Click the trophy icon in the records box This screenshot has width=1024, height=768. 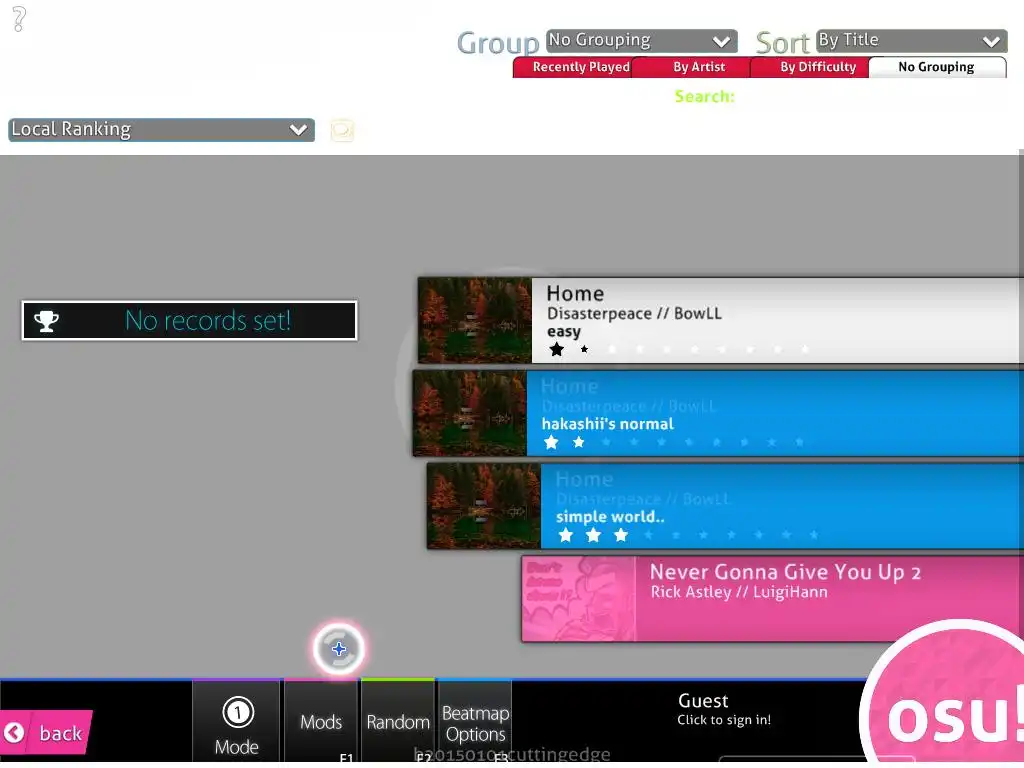46,321
